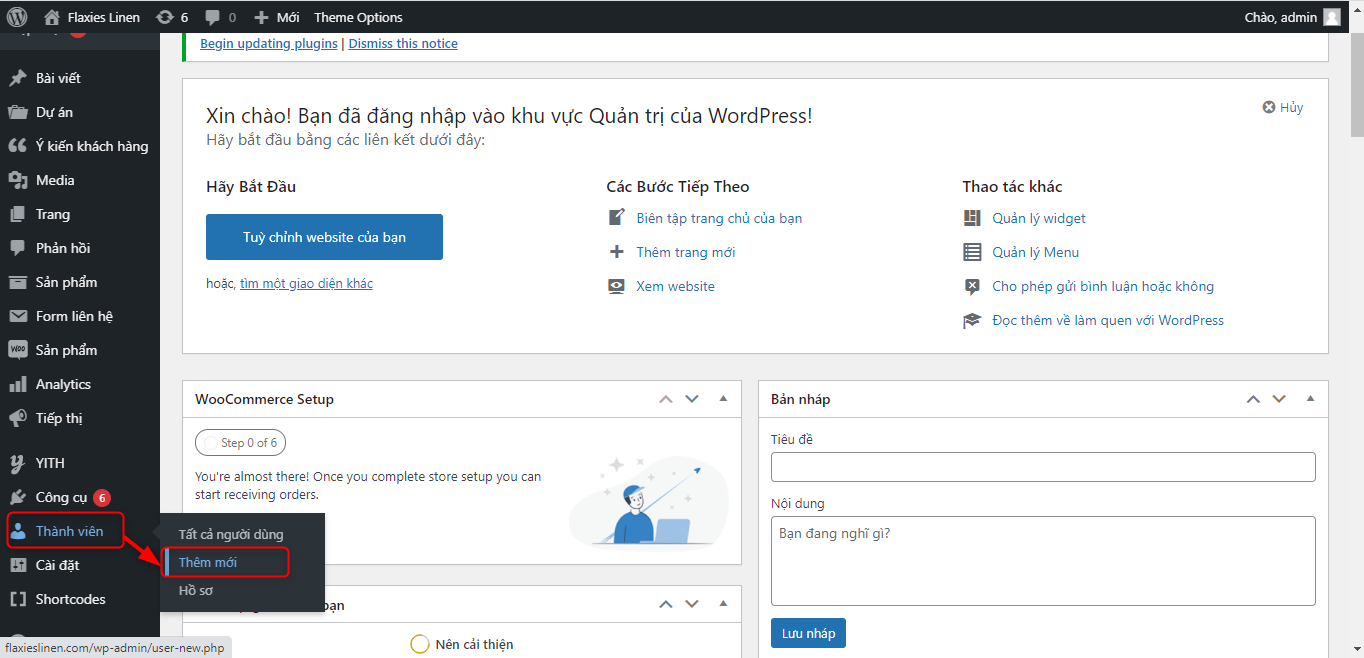Screen dimensions: 1364x658
Task: Click the Nên cải thiện status text
Action: click(x=474, y=644)
